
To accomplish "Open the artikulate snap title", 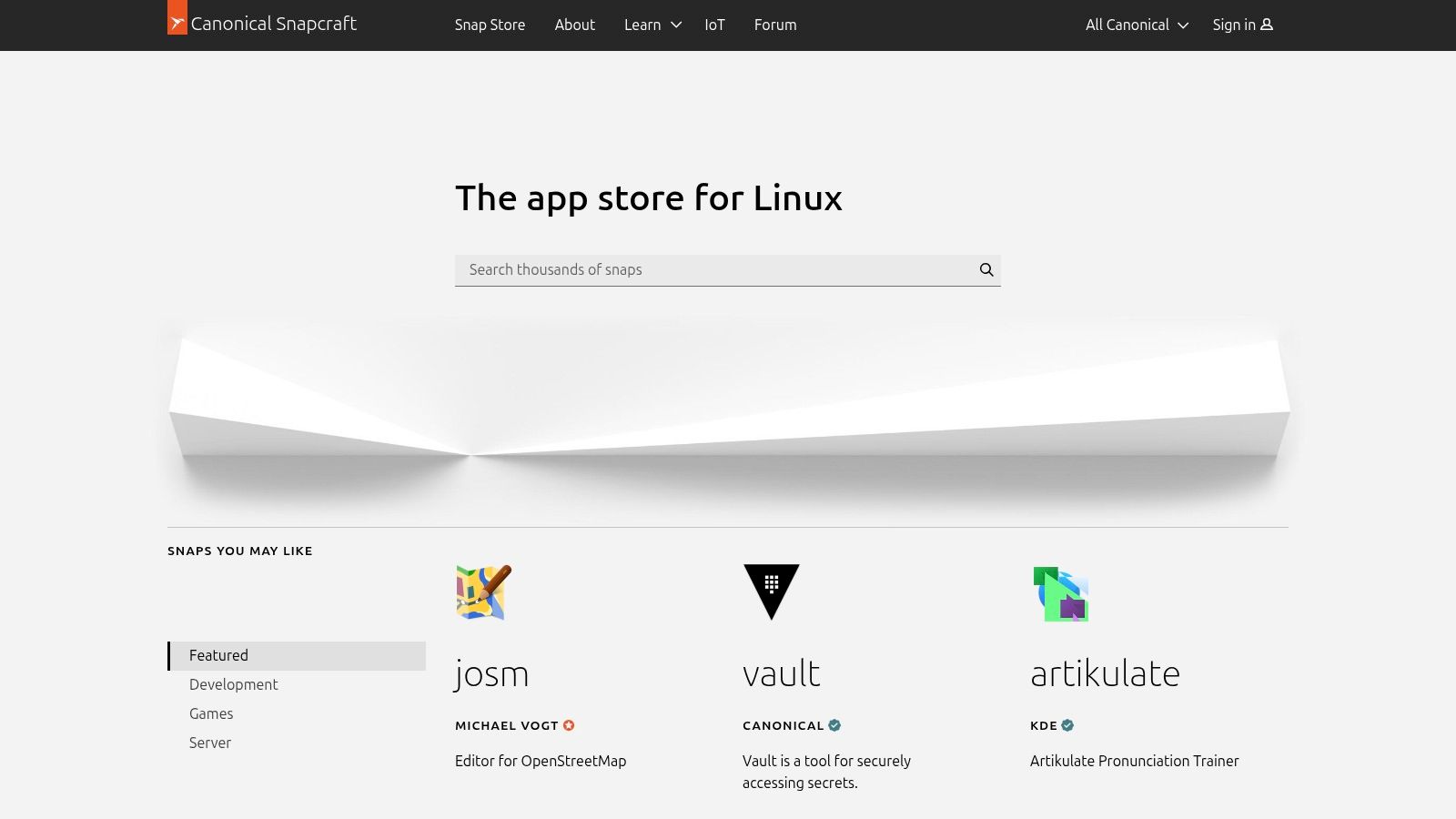I will point(1105,674).
